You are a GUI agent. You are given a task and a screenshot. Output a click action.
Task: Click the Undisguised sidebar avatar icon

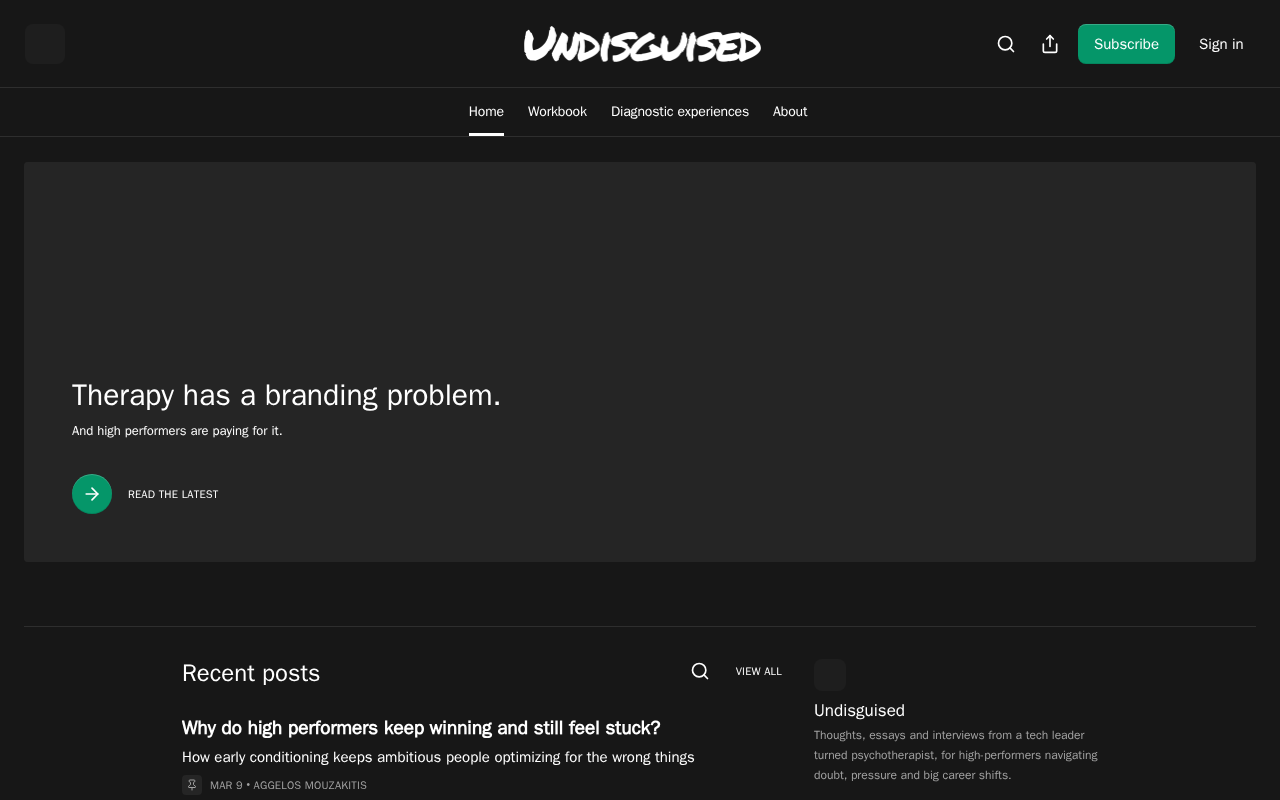point(830,675)
